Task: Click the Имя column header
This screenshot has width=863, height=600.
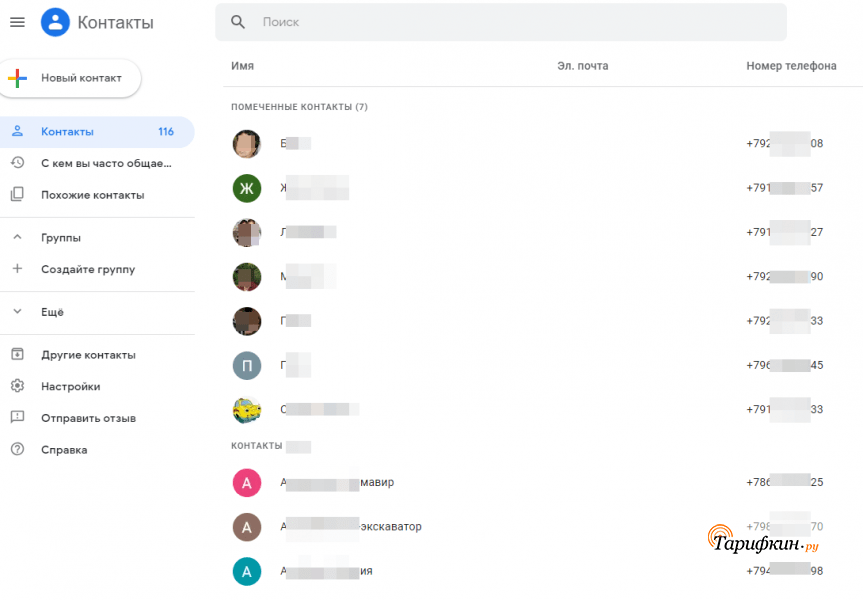Action: (x=242, y=66)
